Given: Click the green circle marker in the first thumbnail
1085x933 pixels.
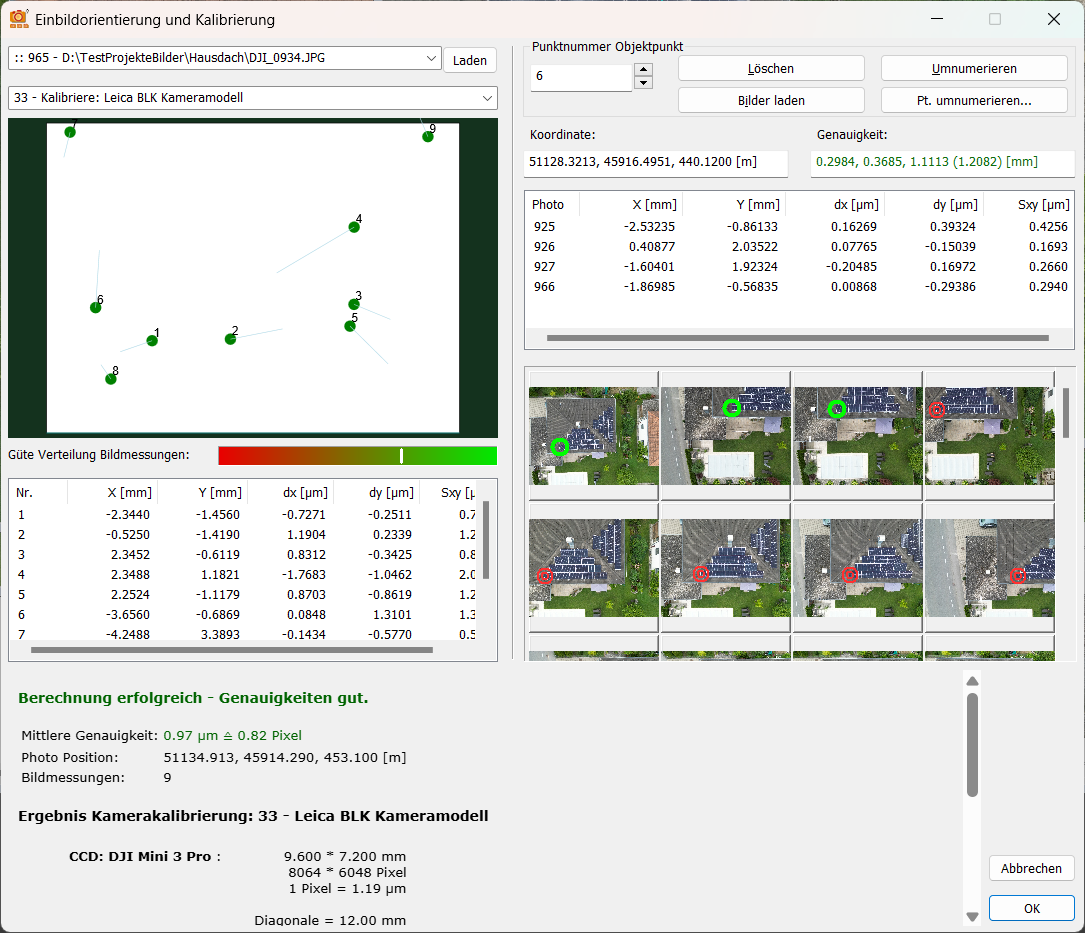Looking at the screenshot, I should 560,446.
